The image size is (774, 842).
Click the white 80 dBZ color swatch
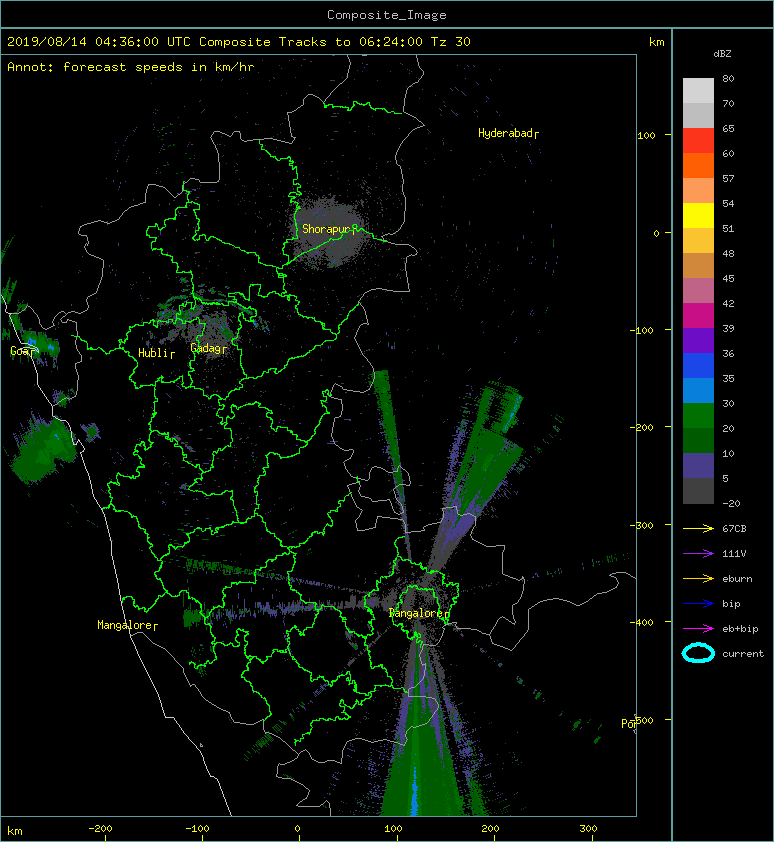tap(698, 90)
